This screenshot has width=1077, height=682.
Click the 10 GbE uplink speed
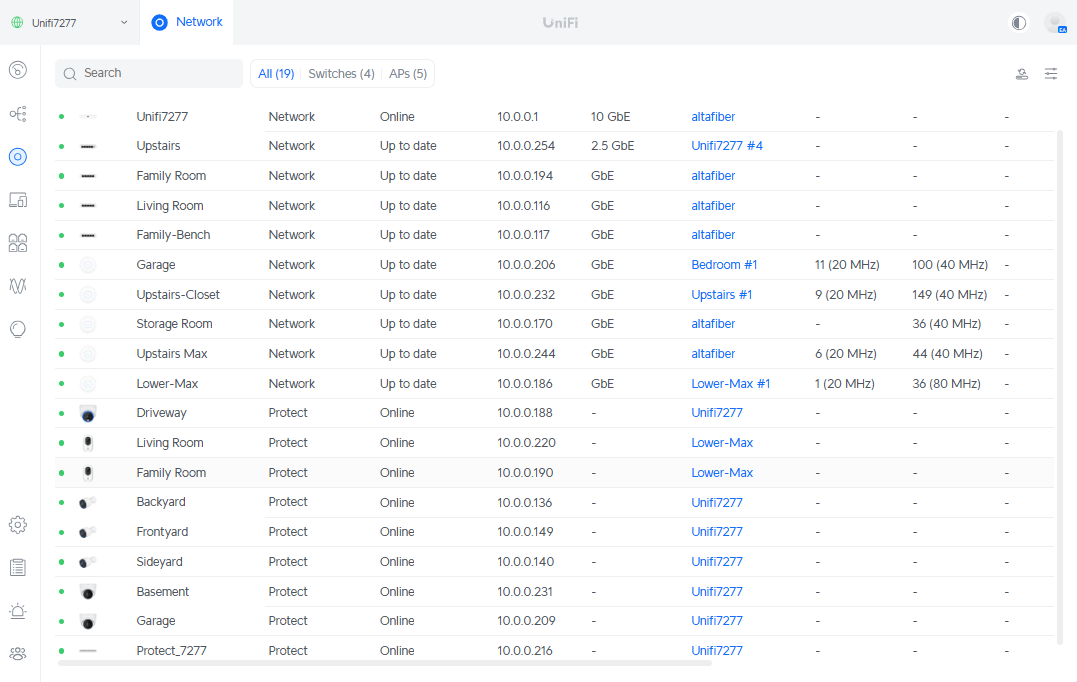(x=611, y=117)
